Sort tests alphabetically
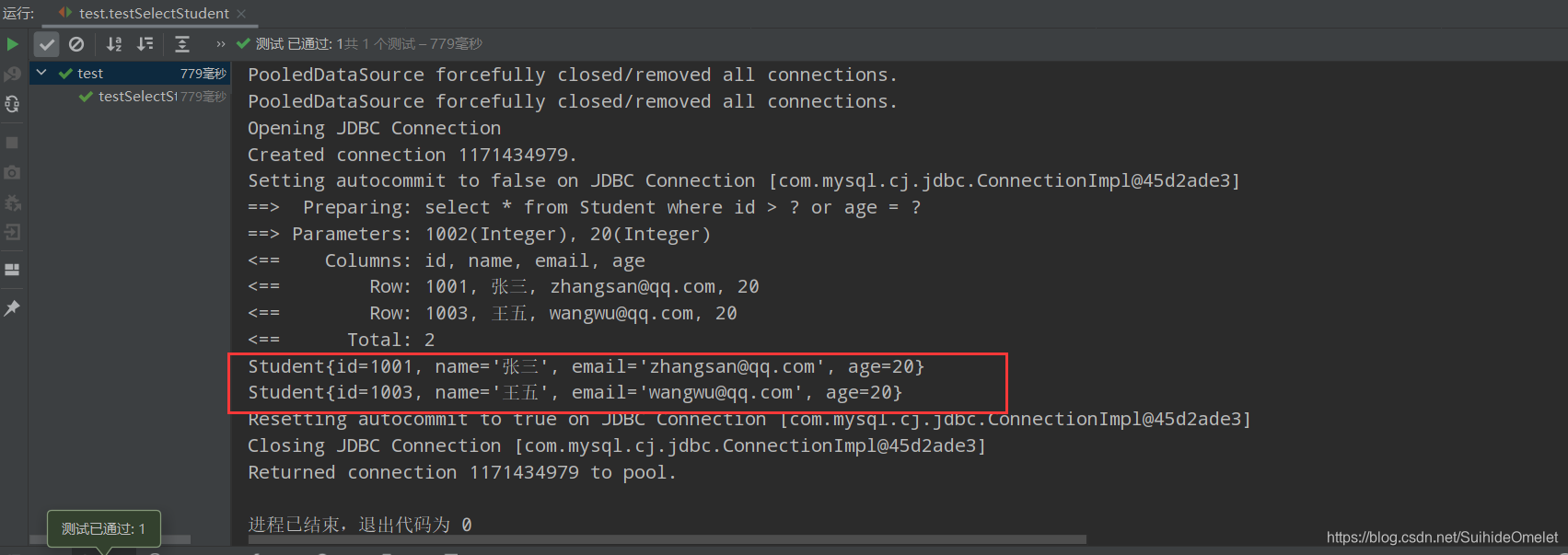1568x555 pixels. coord(114,44)
